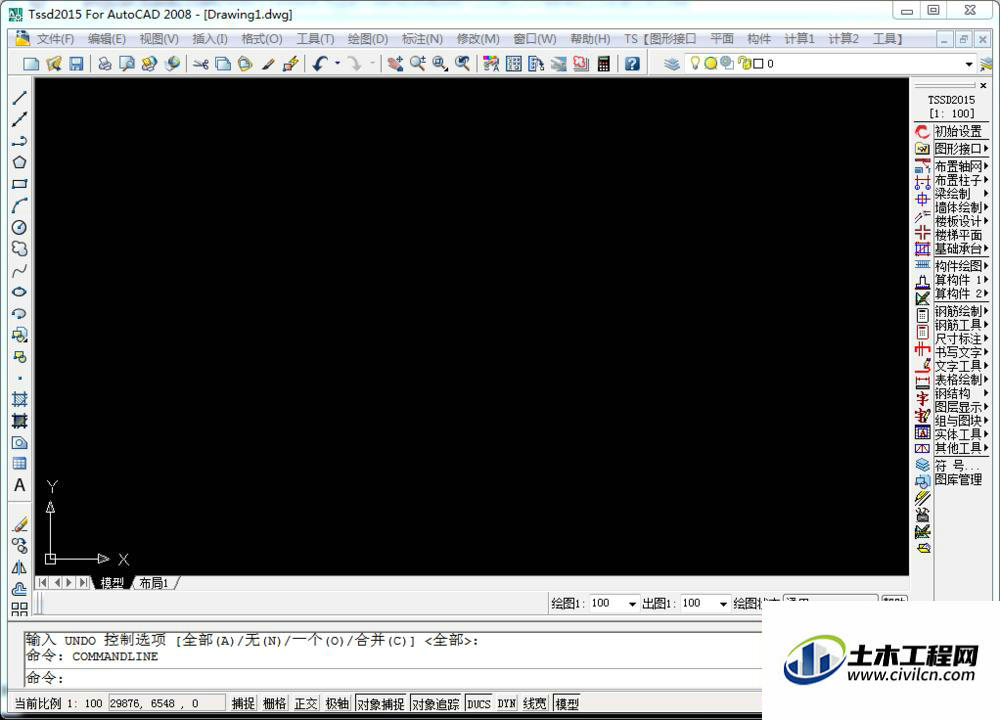Select the Spline draw tool
The width and height of the screenshot is (1000, 720).
pyautogui.click(x=20, y=270)
